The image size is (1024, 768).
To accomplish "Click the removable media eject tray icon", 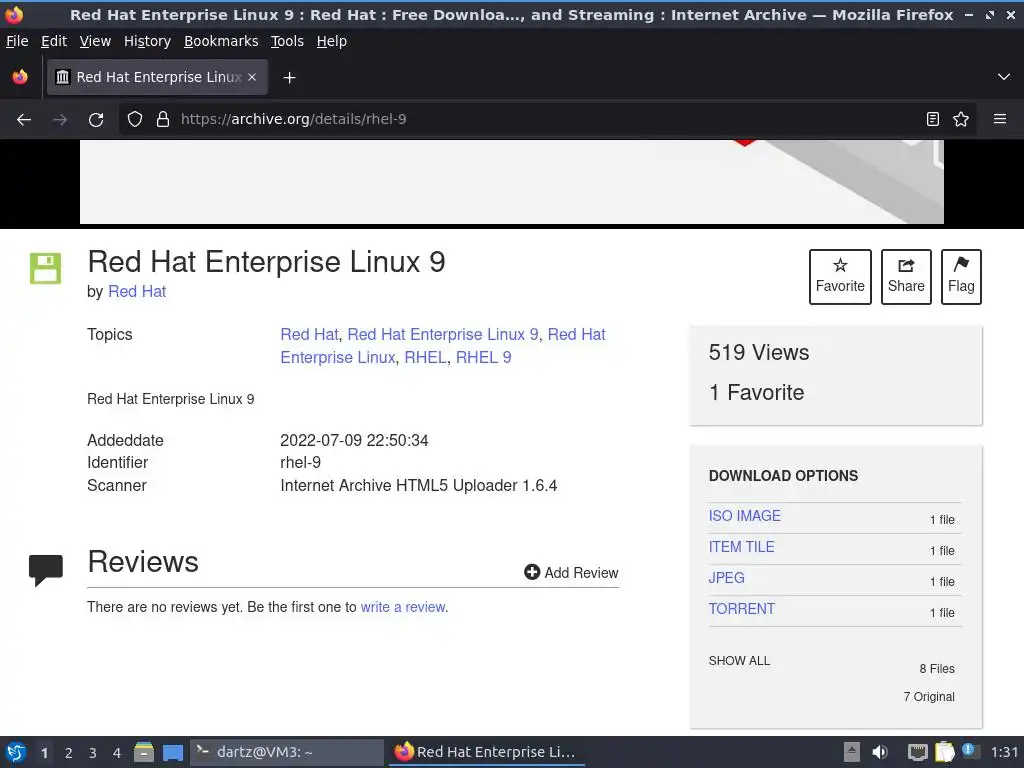I will coord(852,752).
